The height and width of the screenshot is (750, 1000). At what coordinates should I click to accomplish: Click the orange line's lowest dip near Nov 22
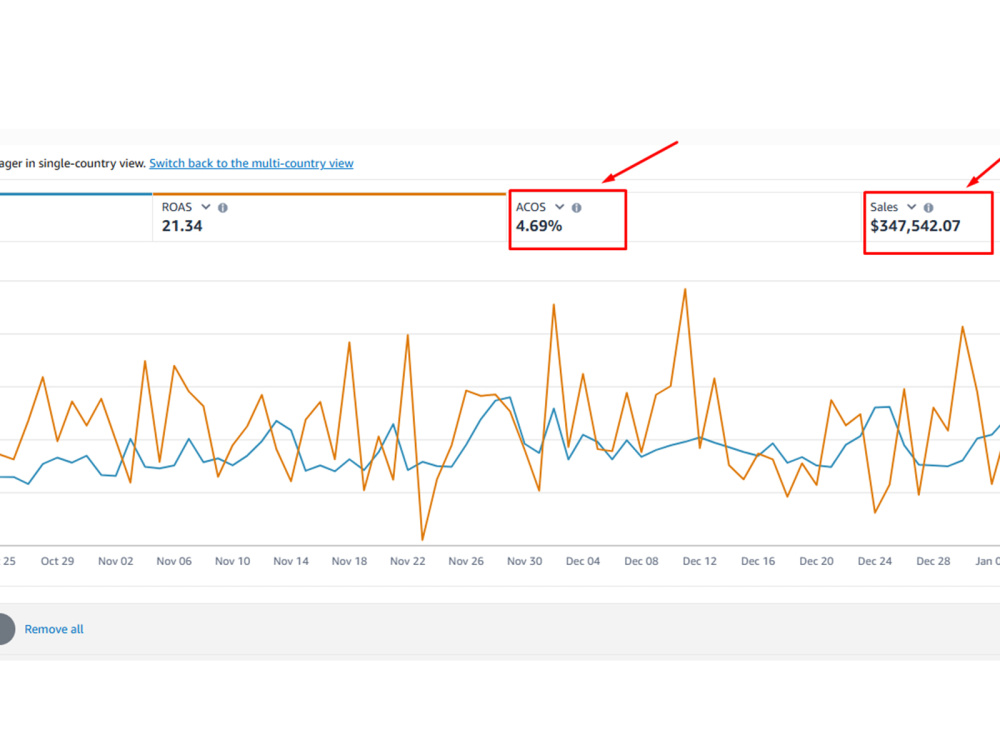pos(422,539)
